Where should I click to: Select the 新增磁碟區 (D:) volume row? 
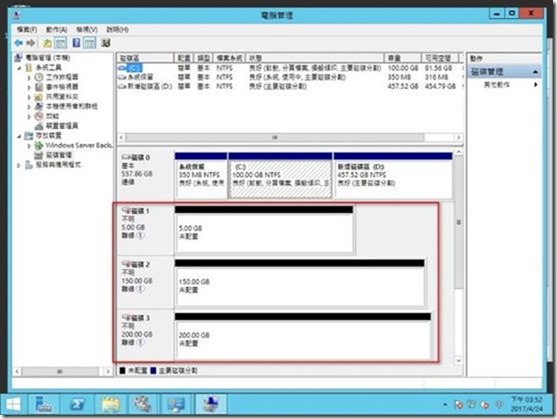coord(290,86)
